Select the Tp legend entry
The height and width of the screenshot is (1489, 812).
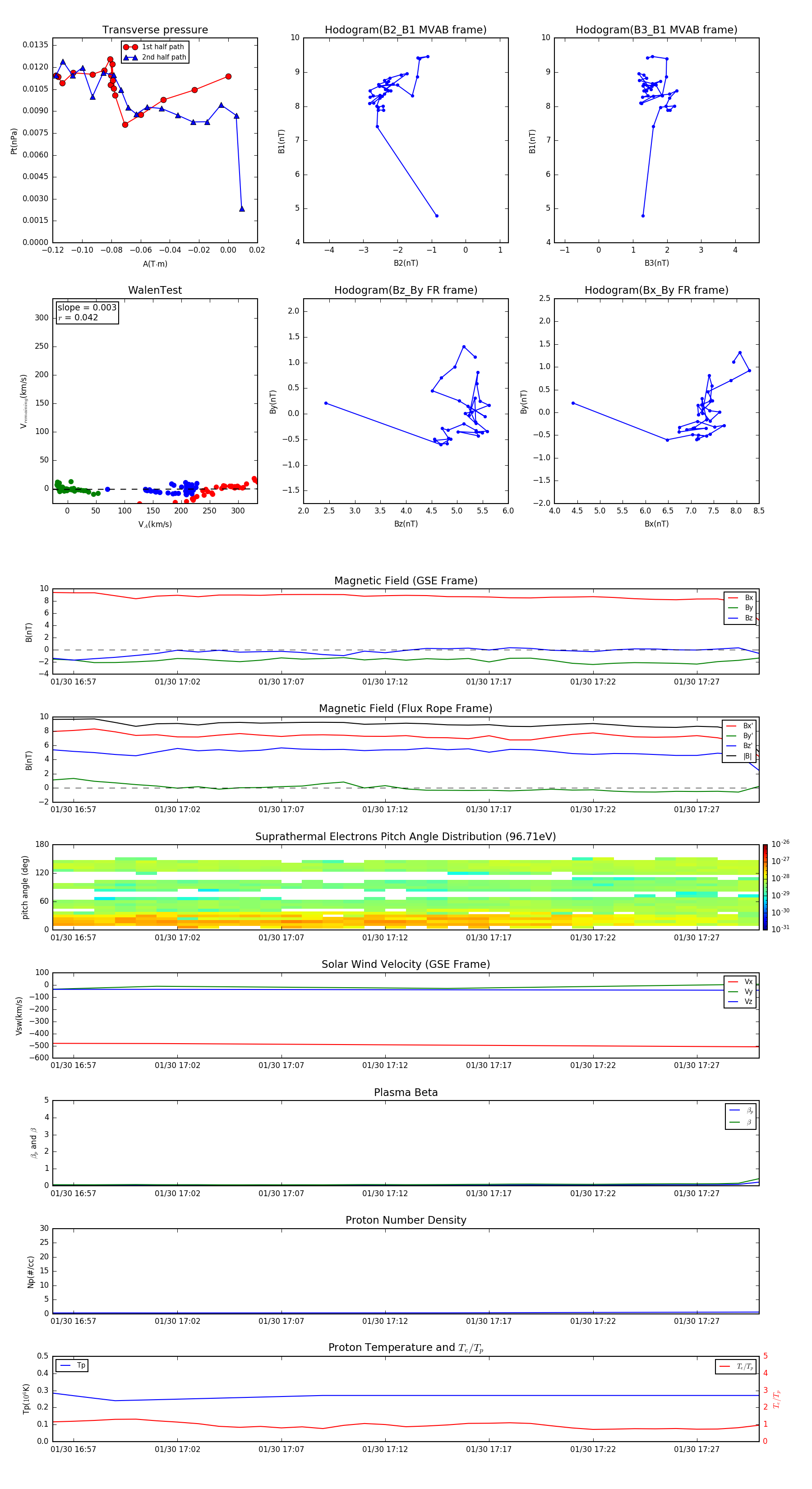tap(72, 1365)
